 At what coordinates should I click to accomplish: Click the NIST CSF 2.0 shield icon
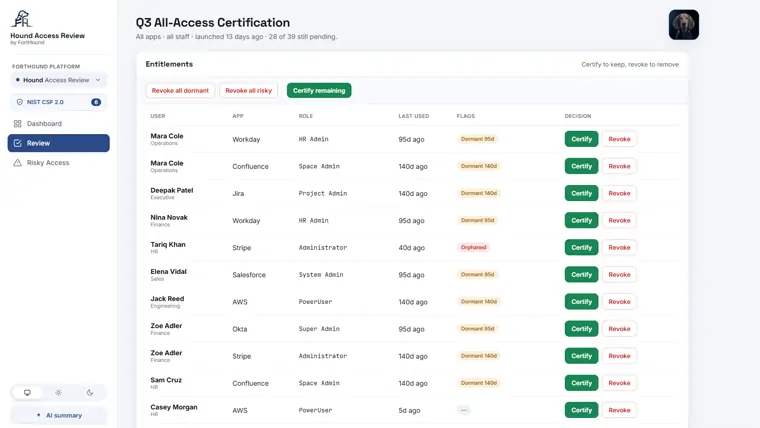20,102
